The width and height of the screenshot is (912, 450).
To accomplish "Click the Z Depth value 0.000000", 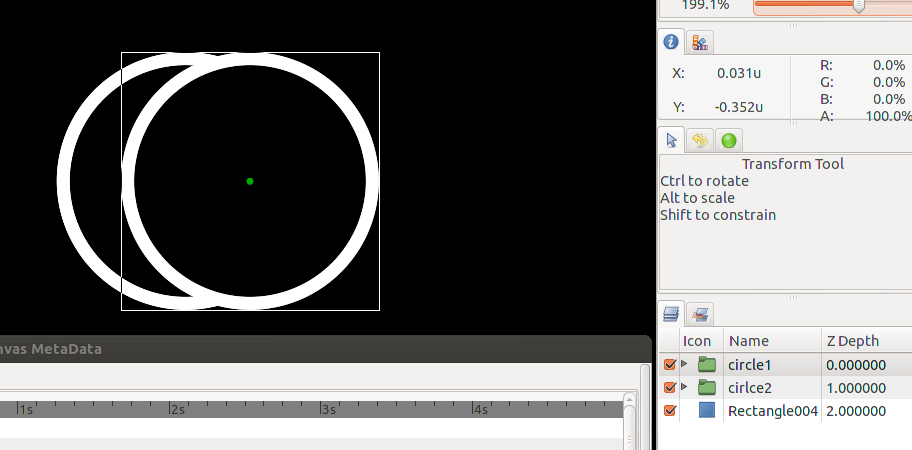I will [x=856, y=365].
